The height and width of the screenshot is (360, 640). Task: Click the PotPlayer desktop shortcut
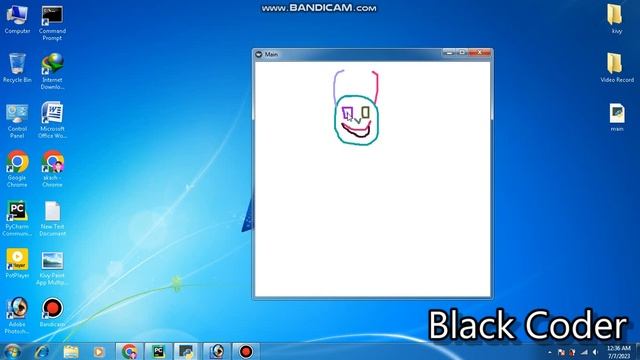(17, 263)
